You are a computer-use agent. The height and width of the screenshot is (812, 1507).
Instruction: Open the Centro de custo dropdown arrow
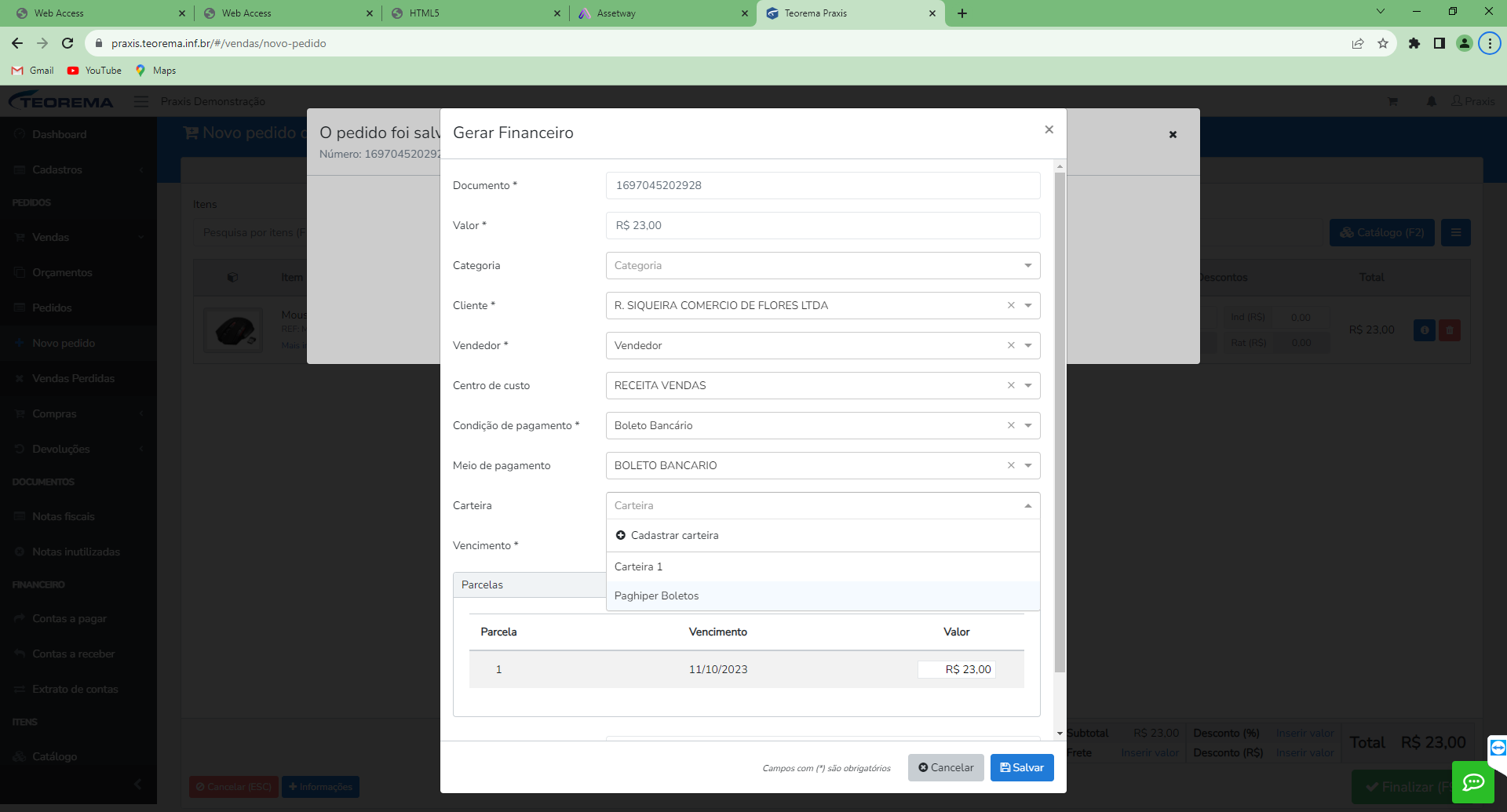[1027, 385]
